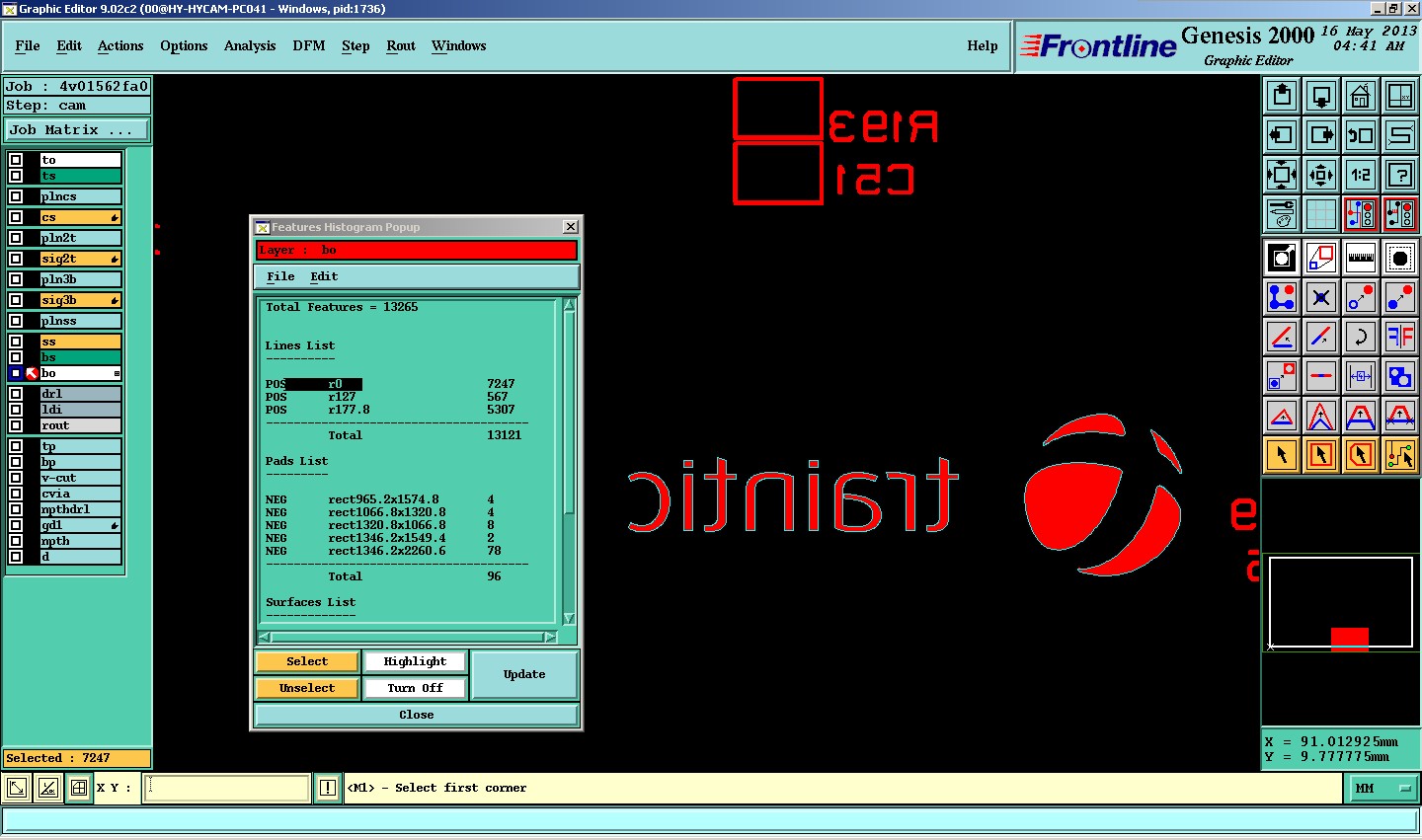
Task: Click the red Layer bo color bar
Action: click(x=416, y=250)
